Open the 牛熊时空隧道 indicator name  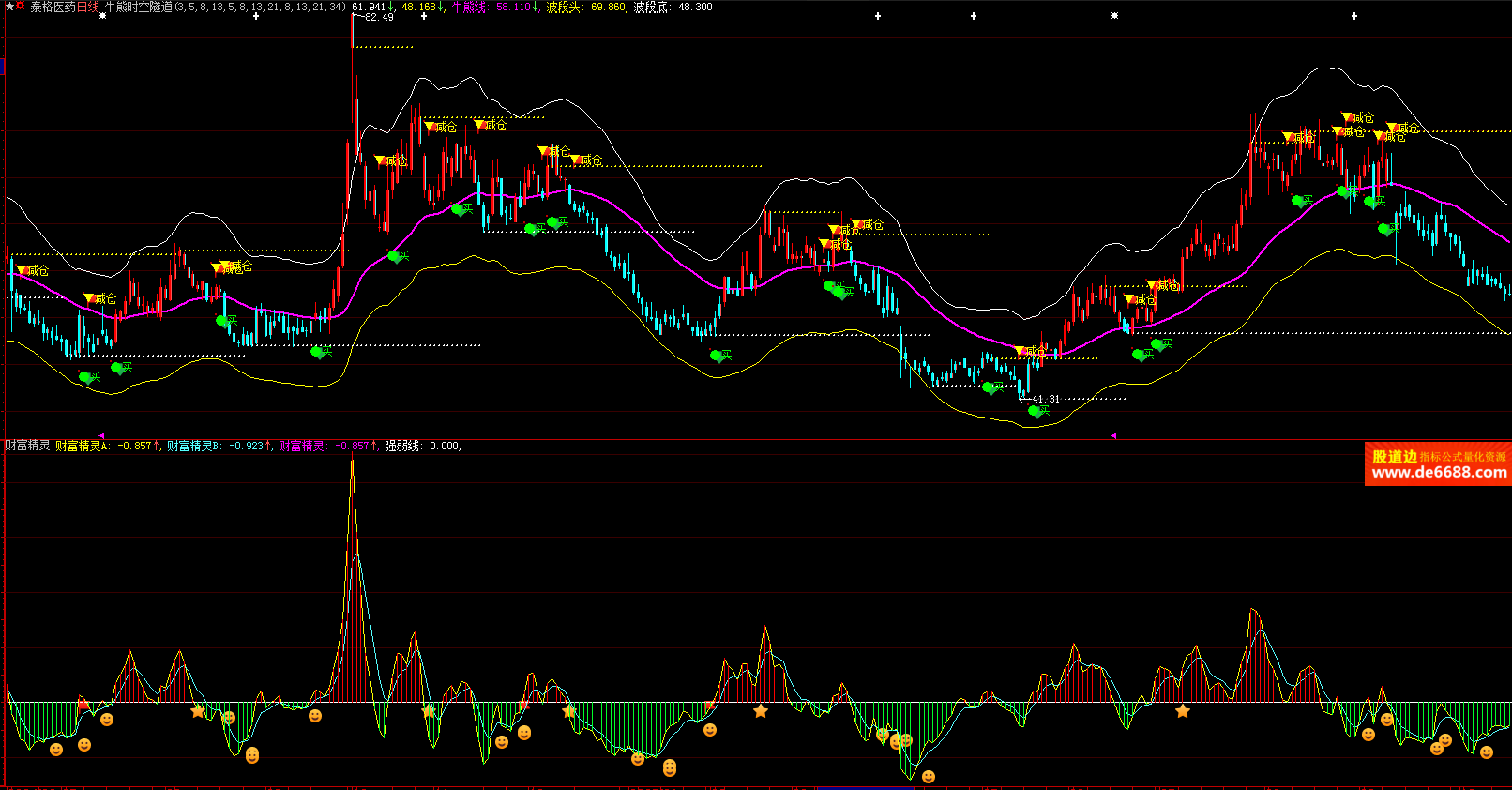click(139, 7)
